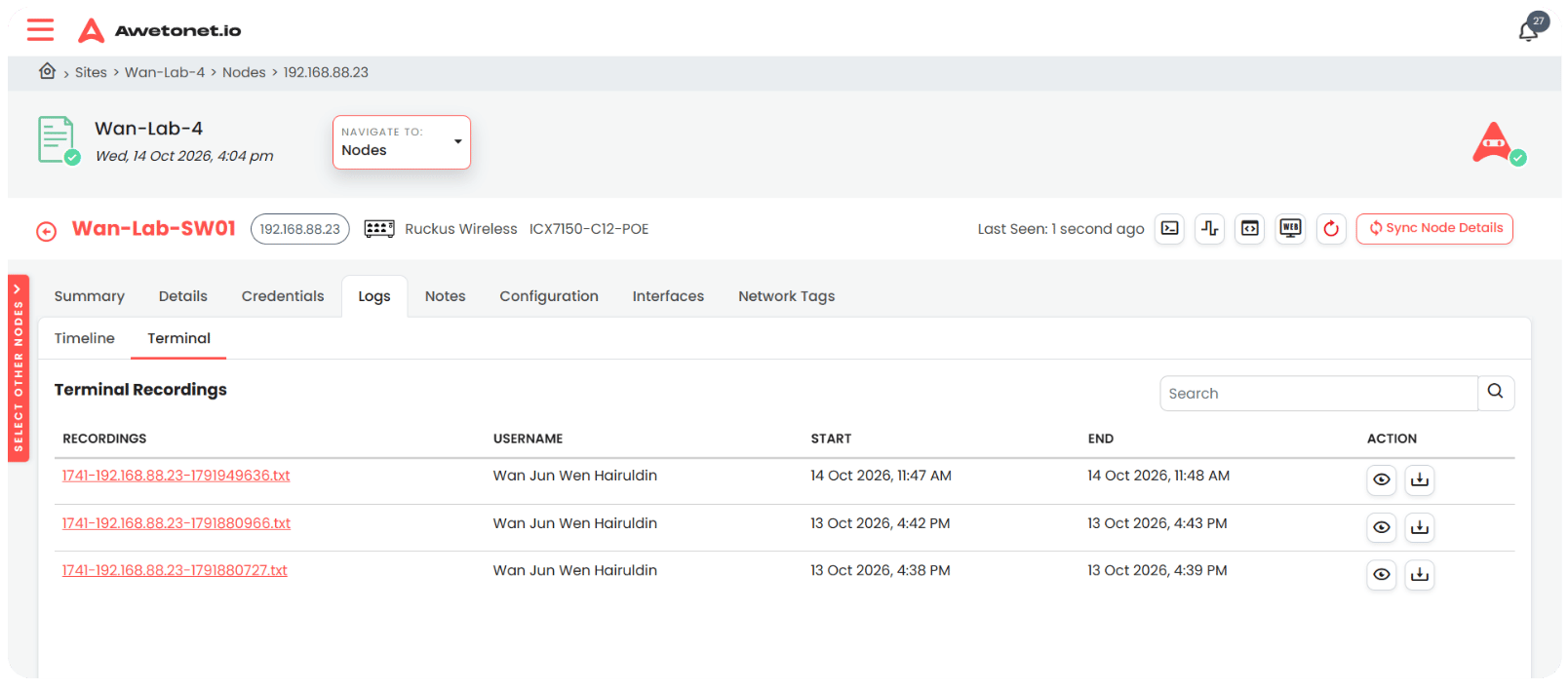Switch to the Summary tab
This screenshot has height=688, width=1568.
90,296
